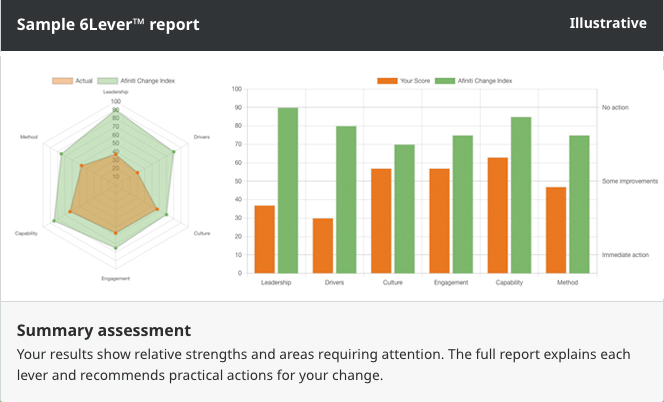
Task: Click the orange Culture data point on radar
Action: (x=157, y=209)
